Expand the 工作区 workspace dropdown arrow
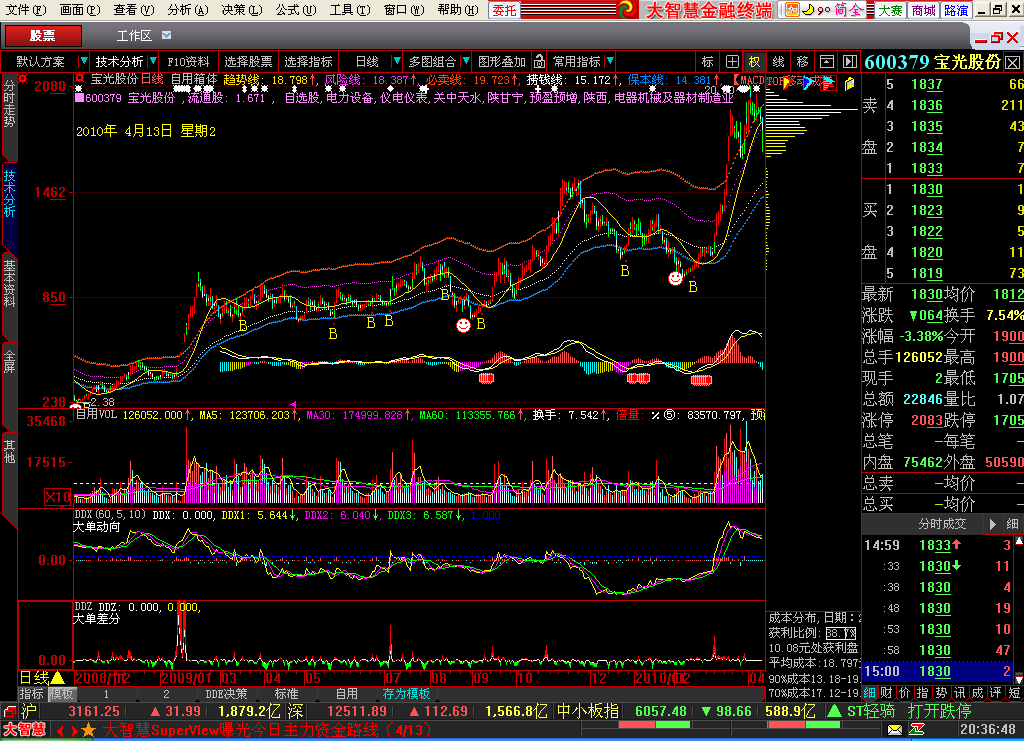 [x=167, y=35]
